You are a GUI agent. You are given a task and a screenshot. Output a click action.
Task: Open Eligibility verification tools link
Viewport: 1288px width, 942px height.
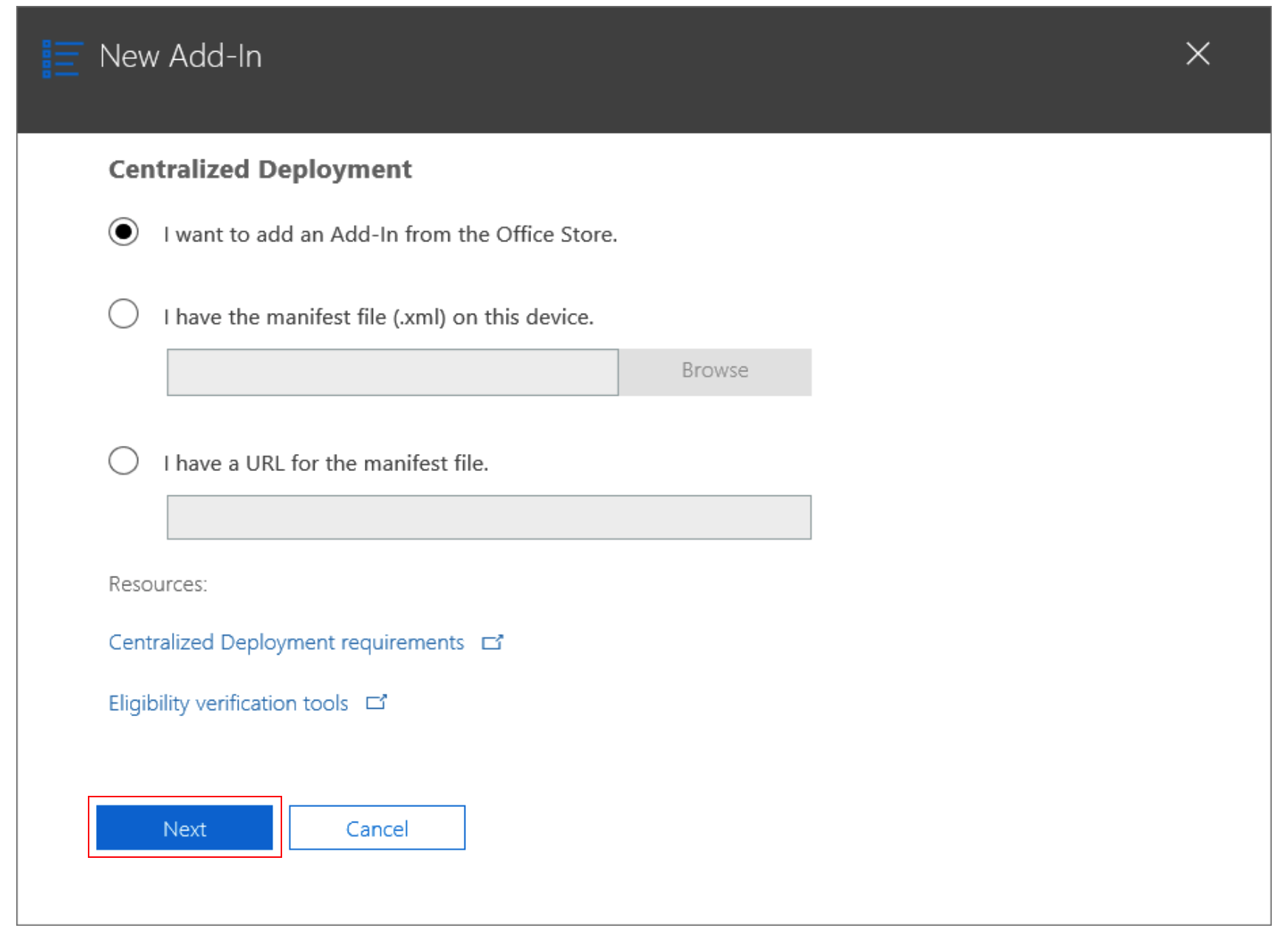pyautogui.click(x=228, y=703)
